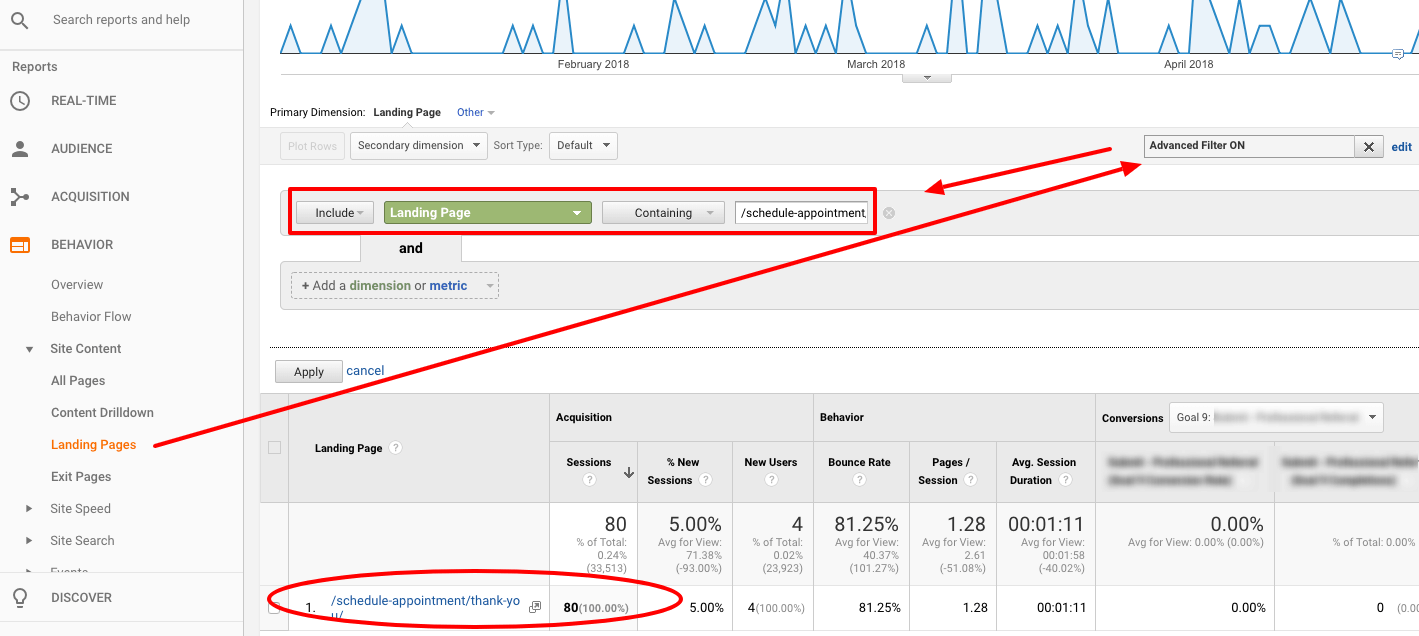The width and height of the screenshot is (1419, 636).
Task: Open the Goal 9 conversions selector
Action: coord(1275,417)
